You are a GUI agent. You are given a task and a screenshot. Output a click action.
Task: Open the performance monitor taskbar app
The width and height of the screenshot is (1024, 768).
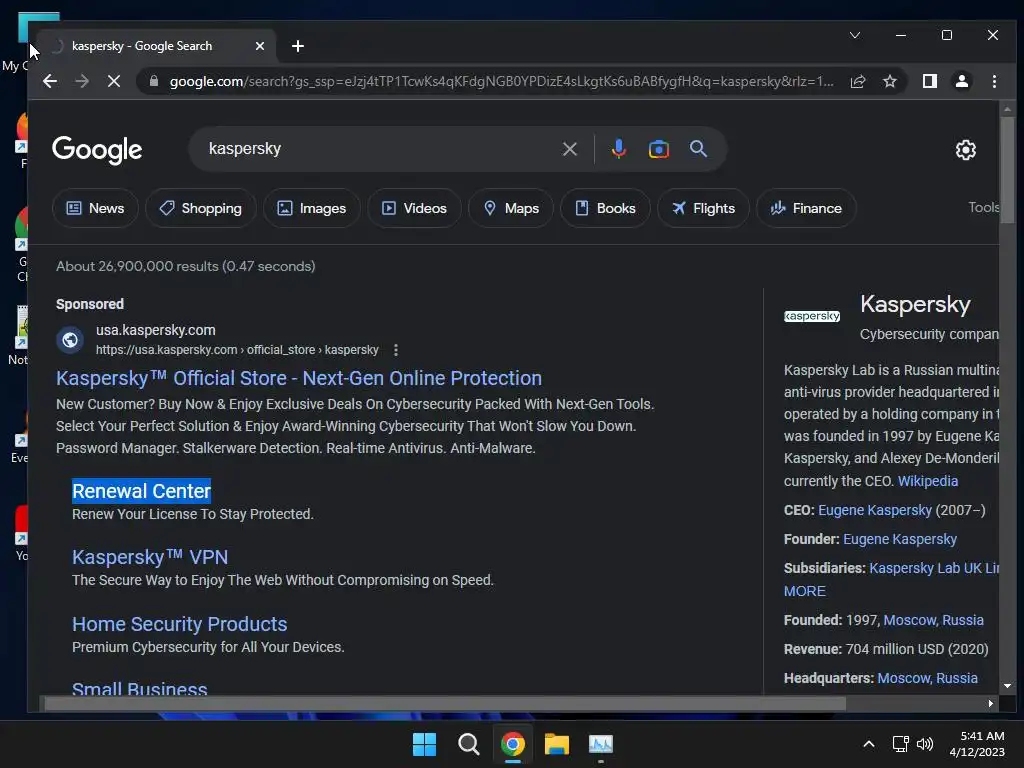coord(601,744)
